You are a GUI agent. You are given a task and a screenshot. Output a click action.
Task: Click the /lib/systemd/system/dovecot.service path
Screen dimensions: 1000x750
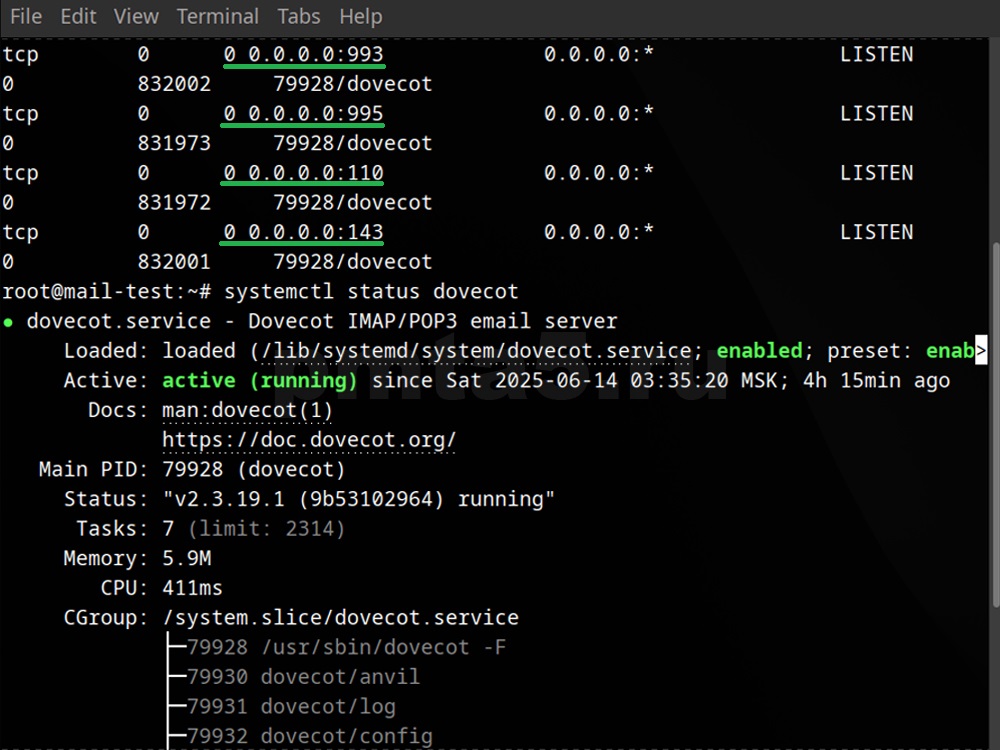coord(476,351)
